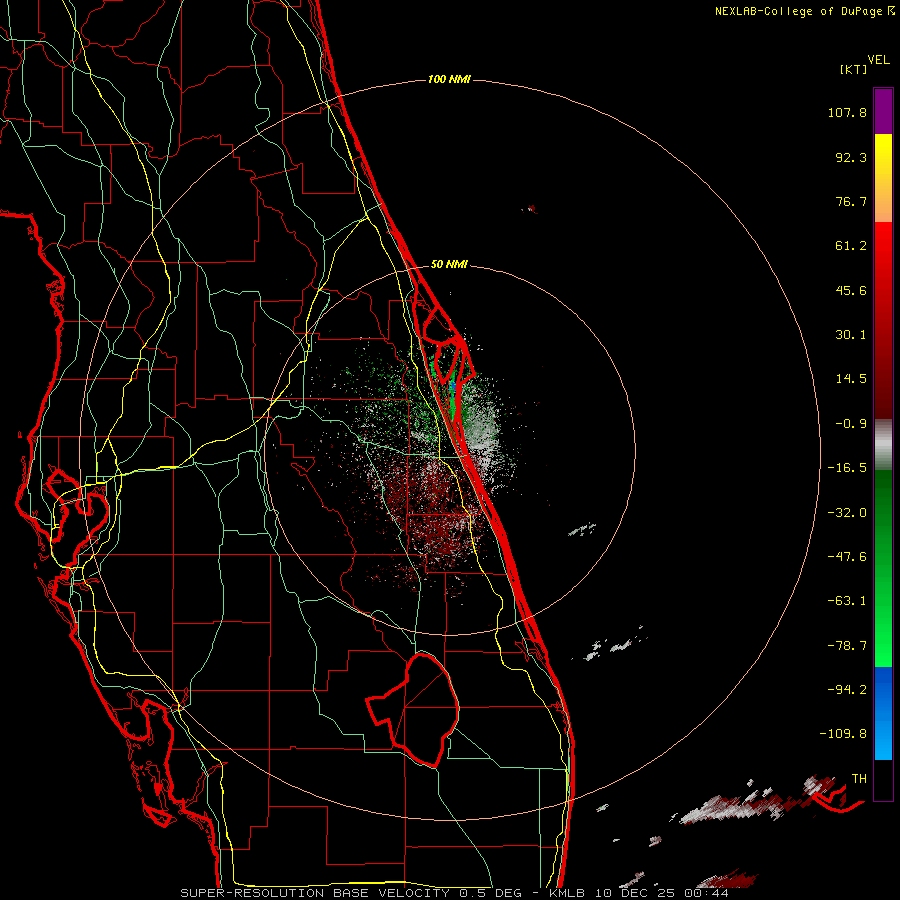Click the VEL legend title

(x=878, y=60)
